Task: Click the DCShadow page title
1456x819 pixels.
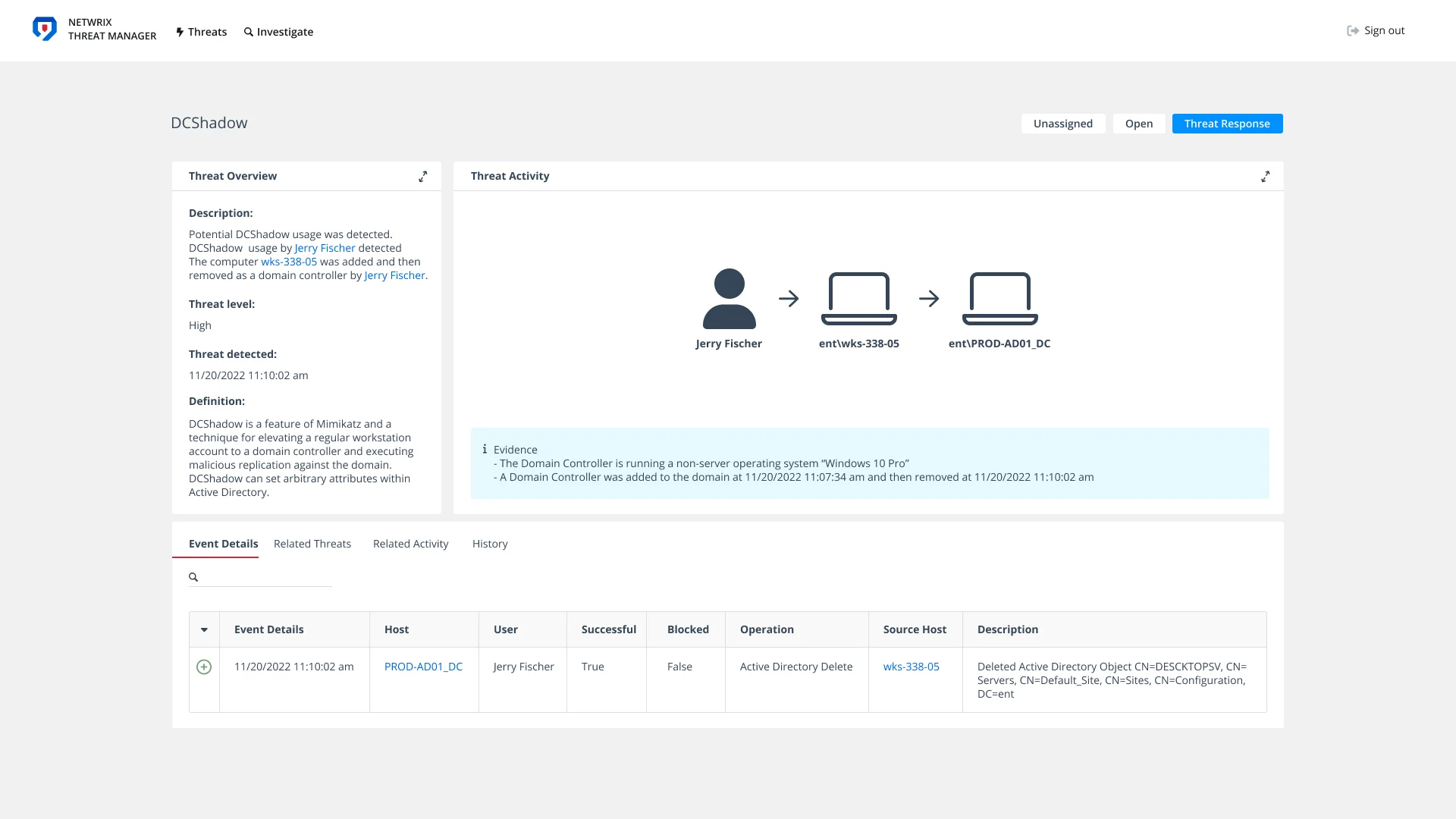Action: point(209,123)
